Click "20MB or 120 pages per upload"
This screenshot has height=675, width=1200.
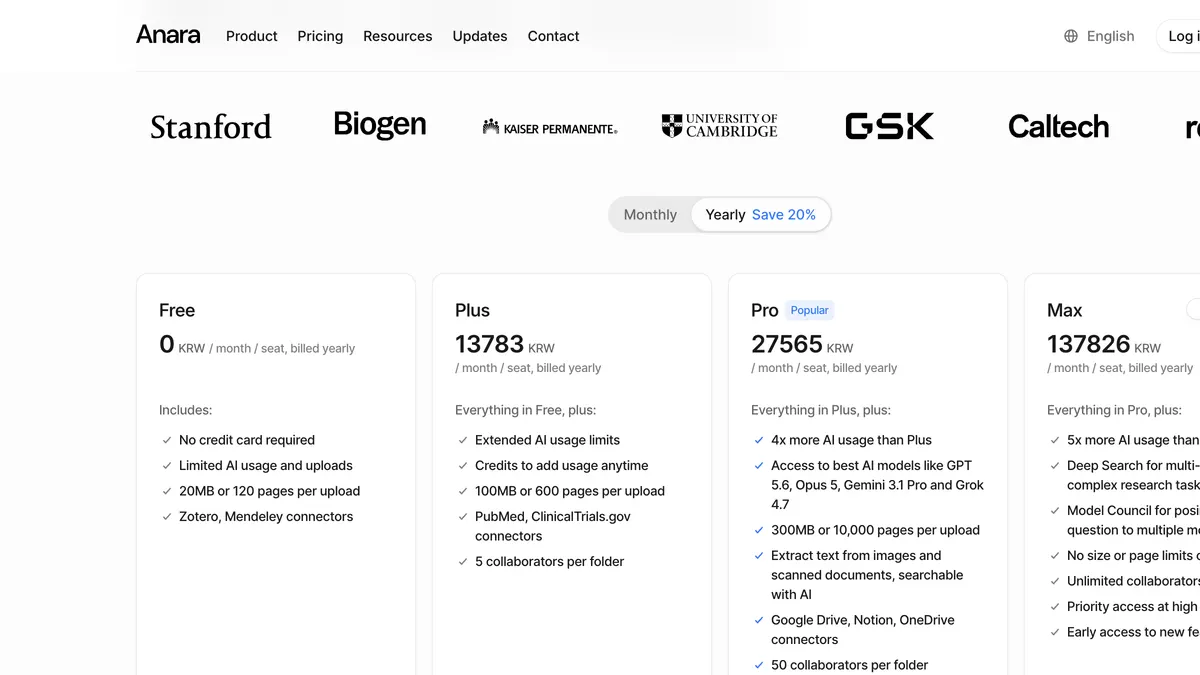click(x=269, y=491)
